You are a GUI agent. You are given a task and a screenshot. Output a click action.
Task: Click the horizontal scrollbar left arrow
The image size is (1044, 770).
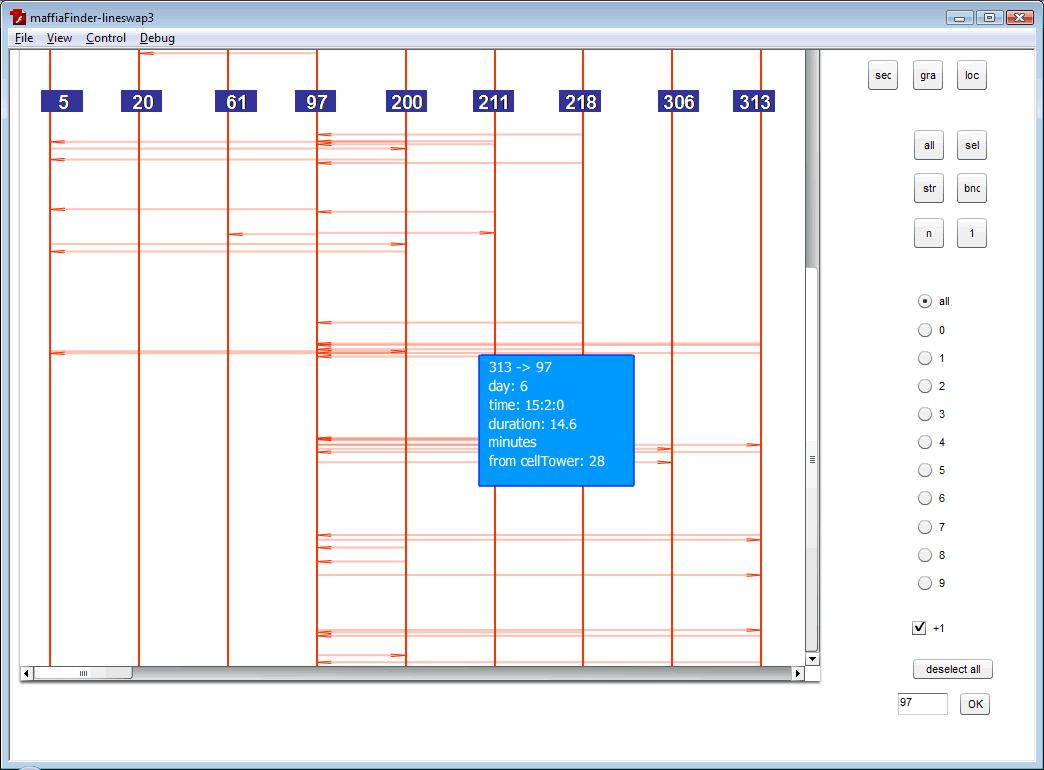pyautogui.click(x=27, y=673)
